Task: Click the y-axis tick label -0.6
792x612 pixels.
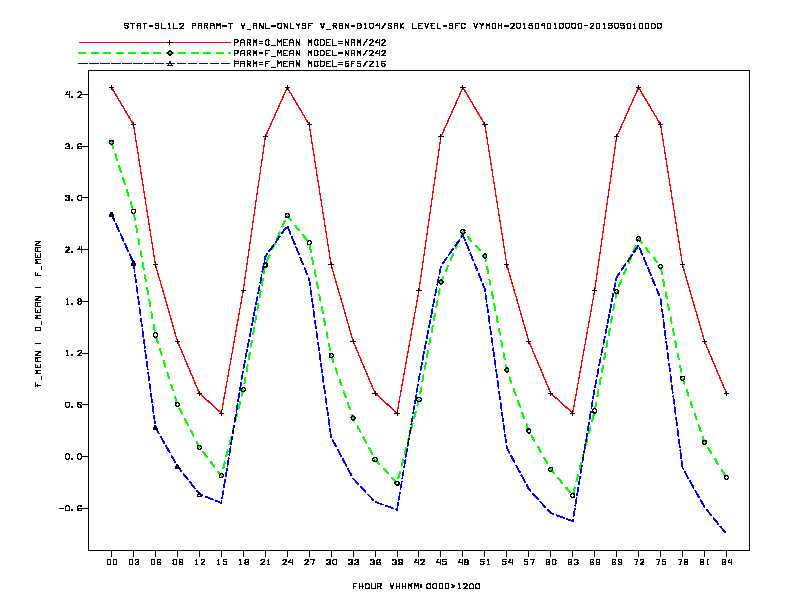Action: coord(70,508)
